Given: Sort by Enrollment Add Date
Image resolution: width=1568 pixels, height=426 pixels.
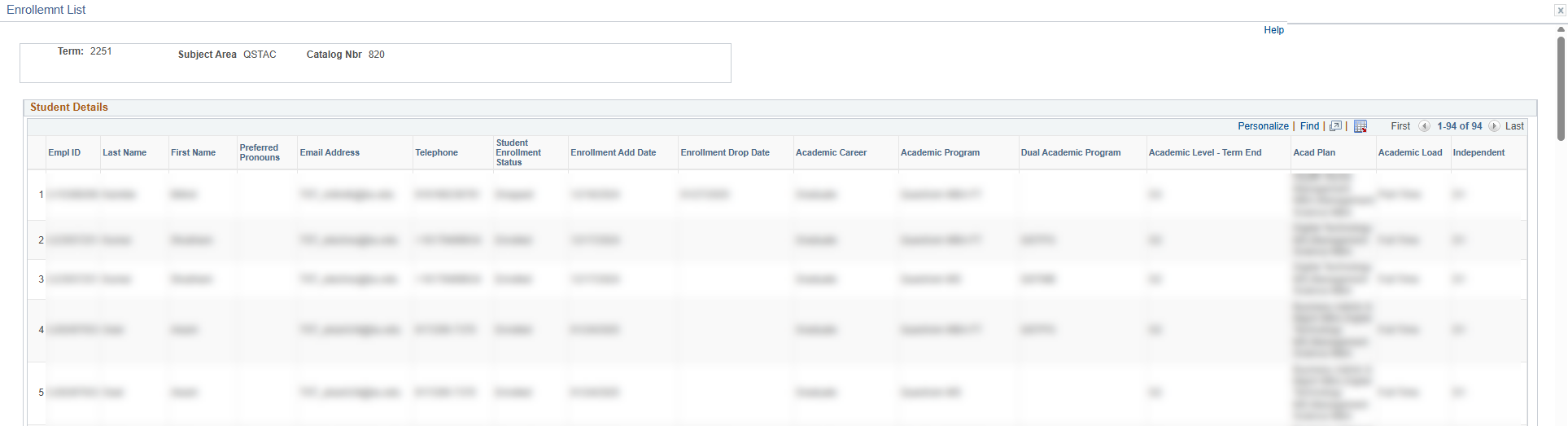Looking at the screenshot, I should pyautogui.click(x=613, y=152).
